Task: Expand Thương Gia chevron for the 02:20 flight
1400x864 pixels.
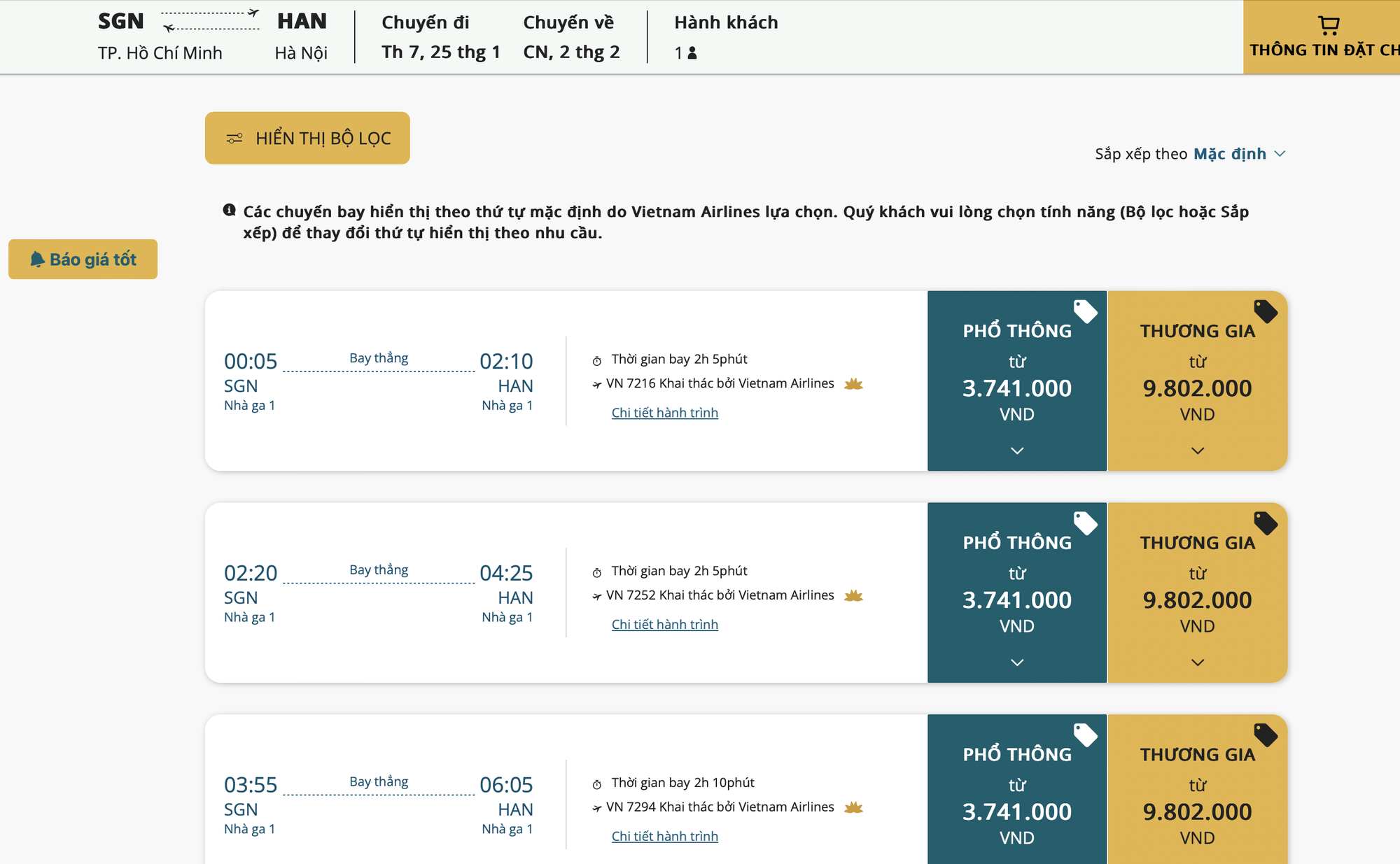Action: coord(1198,663)
